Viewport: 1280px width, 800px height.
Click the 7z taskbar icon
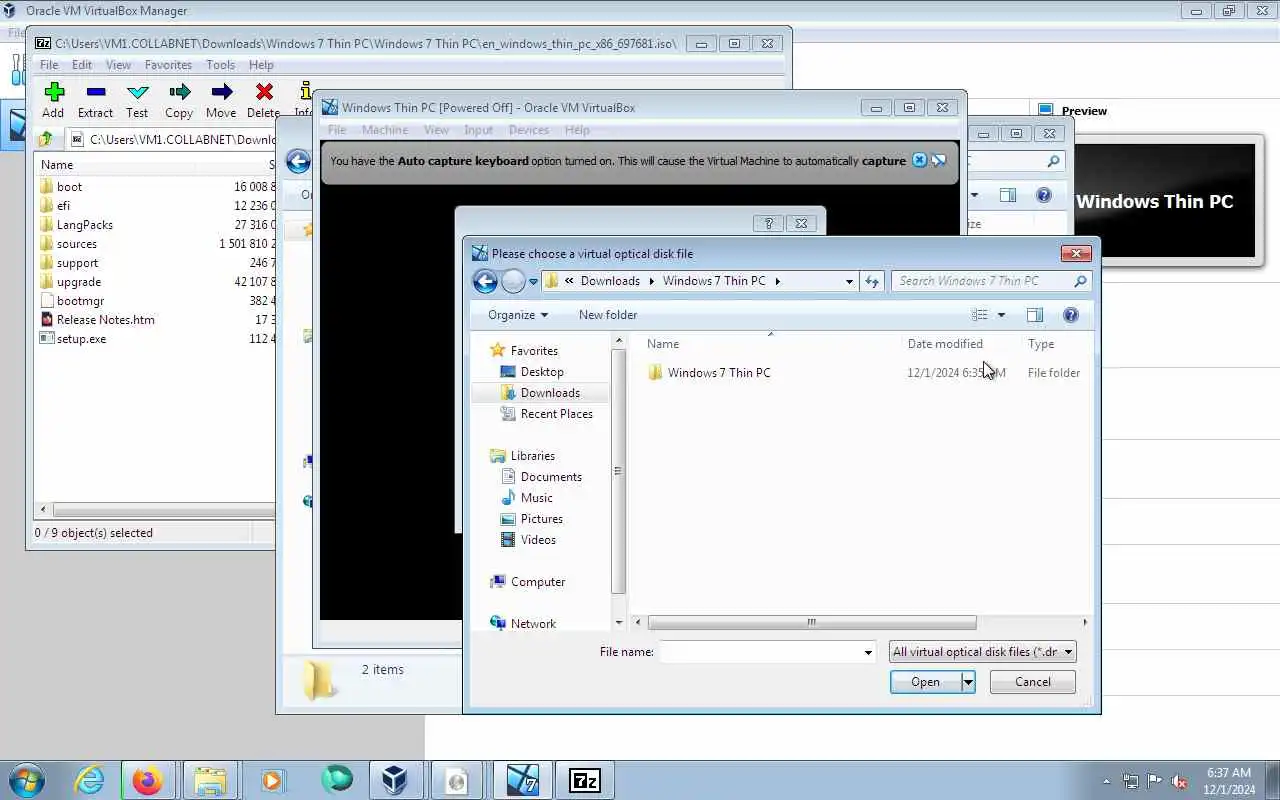point(585,780)
